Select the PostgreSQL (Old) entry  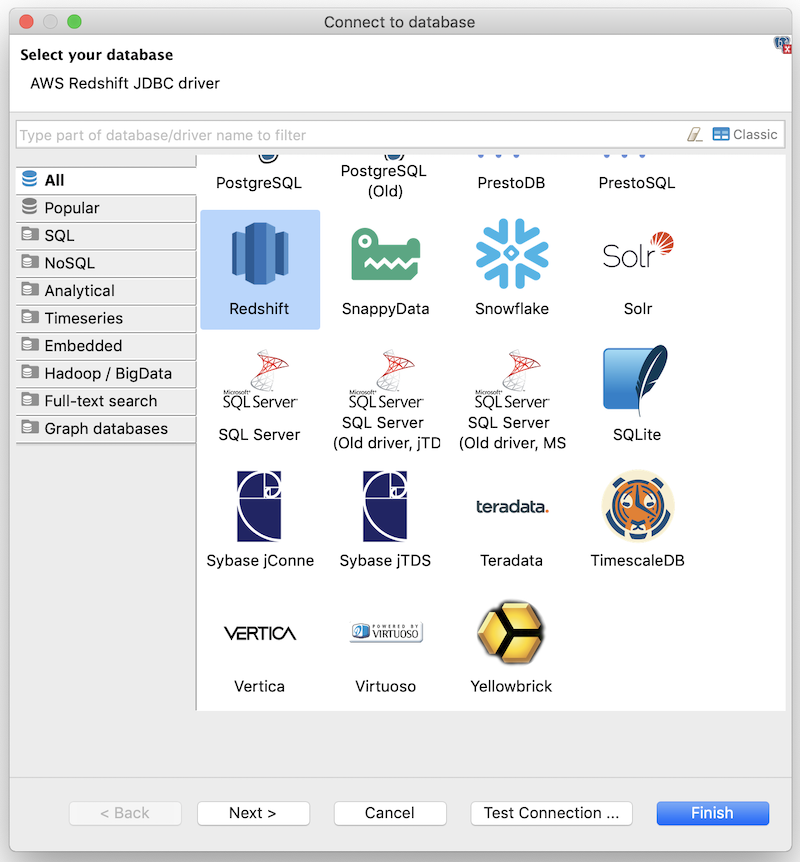click(x=384, y=180)
